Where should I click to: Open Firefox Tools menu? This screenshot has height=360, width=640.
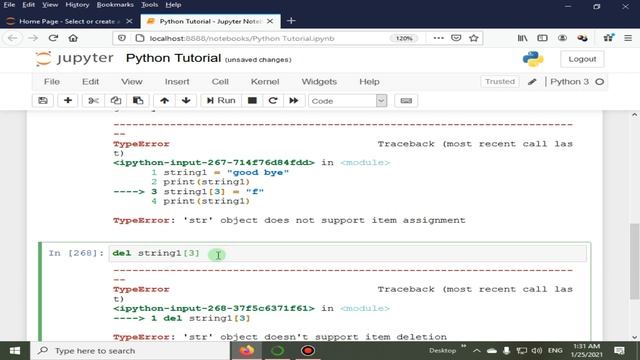click(149, 5)
